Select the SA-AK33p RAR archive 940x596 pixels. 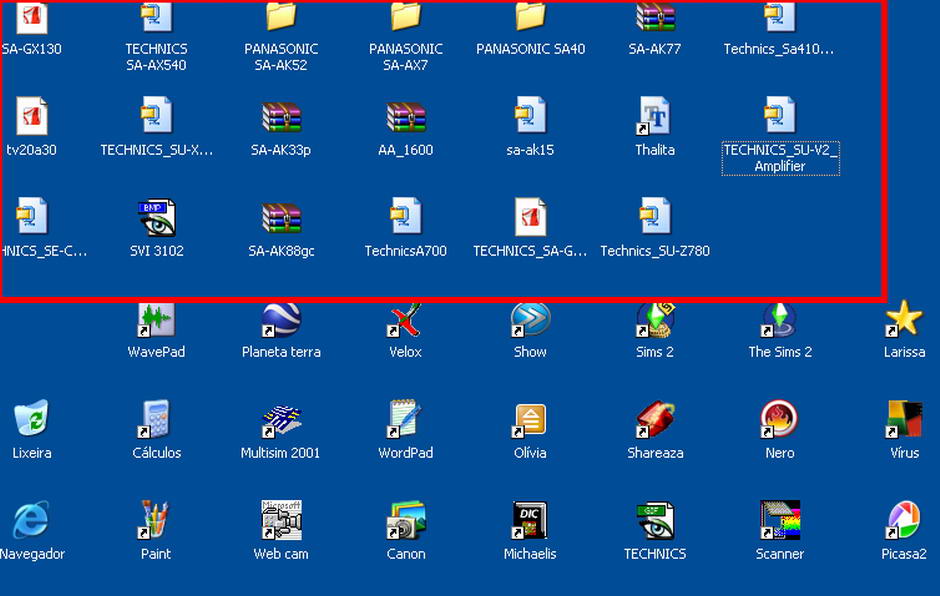coord(281,116)
